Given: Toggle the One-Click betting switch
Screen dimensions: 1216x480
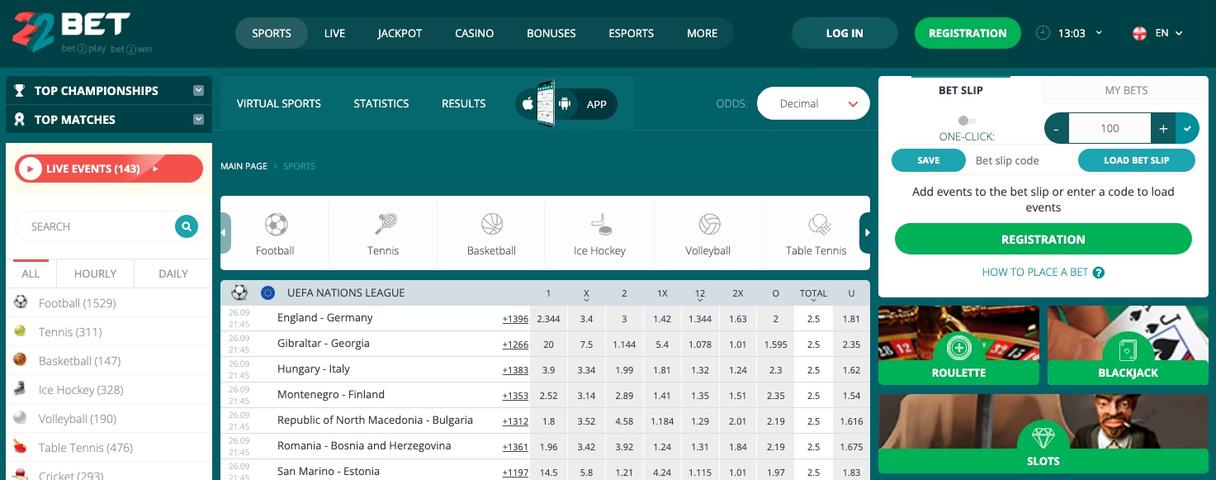Looking at the screenshot, I should 966,120.
